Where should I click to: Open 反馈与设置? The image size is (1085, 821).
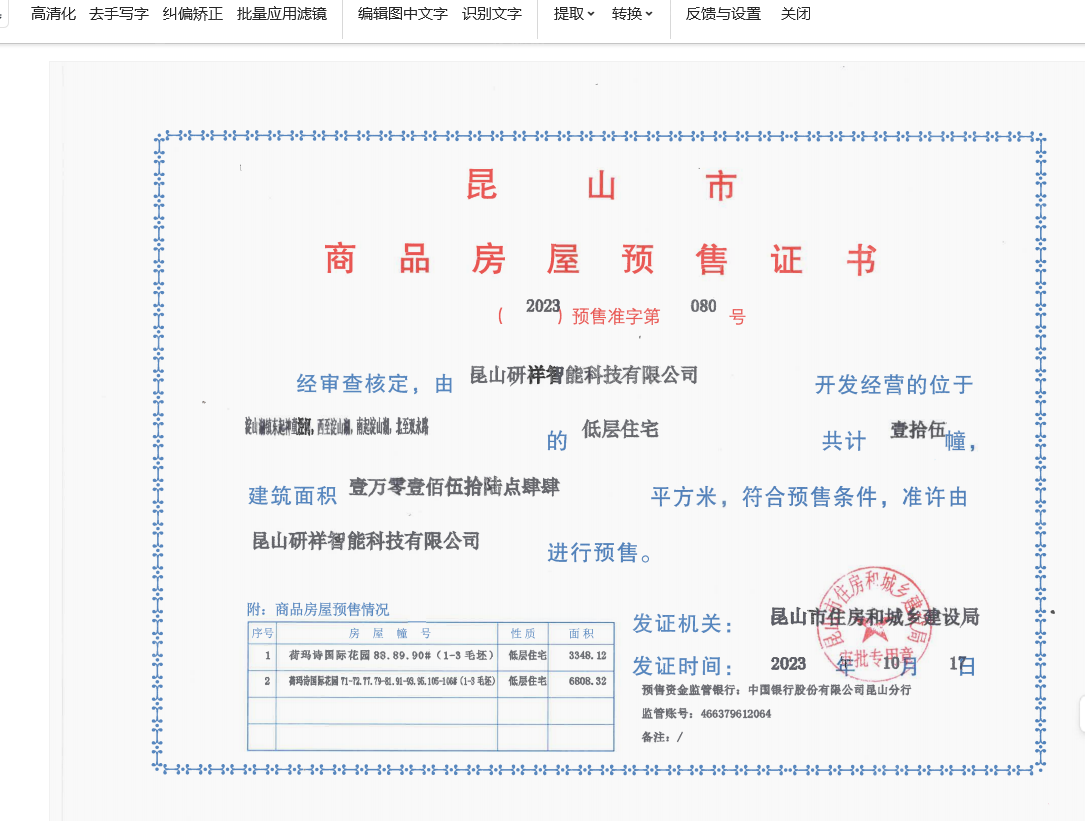point(723,14)
